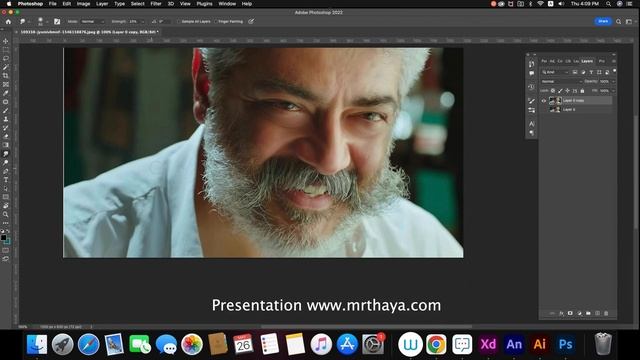Open the Mode dropdown in options bar
The height and width of the screenshot is (360, 640).
tap(93, 21)
